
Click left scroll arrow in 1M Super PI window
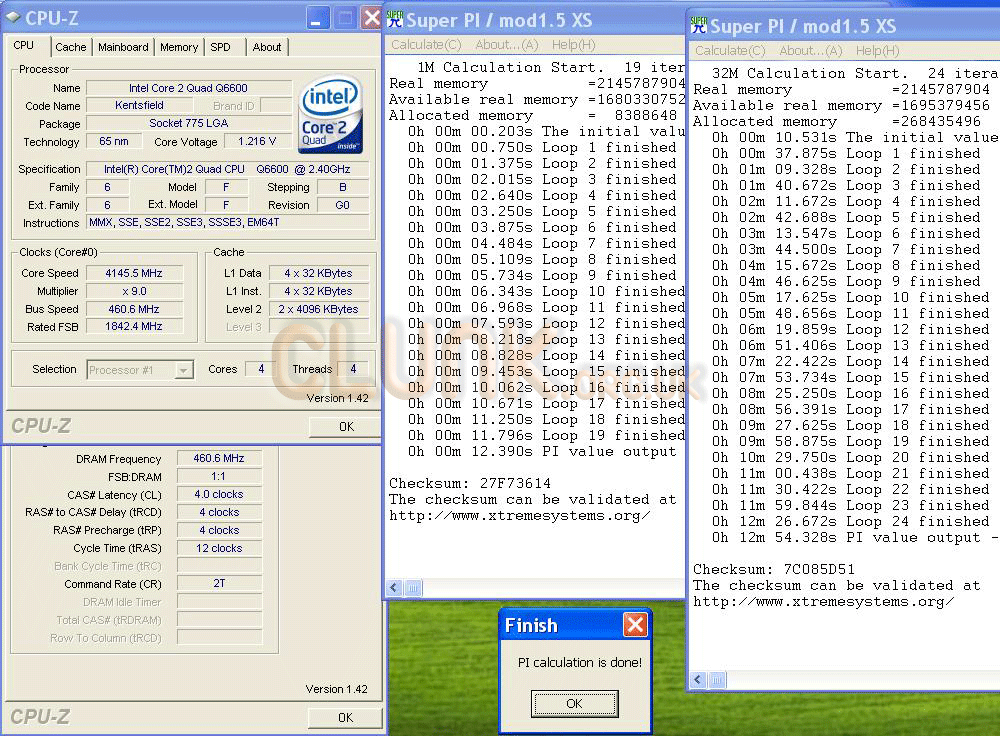point(394,587)
